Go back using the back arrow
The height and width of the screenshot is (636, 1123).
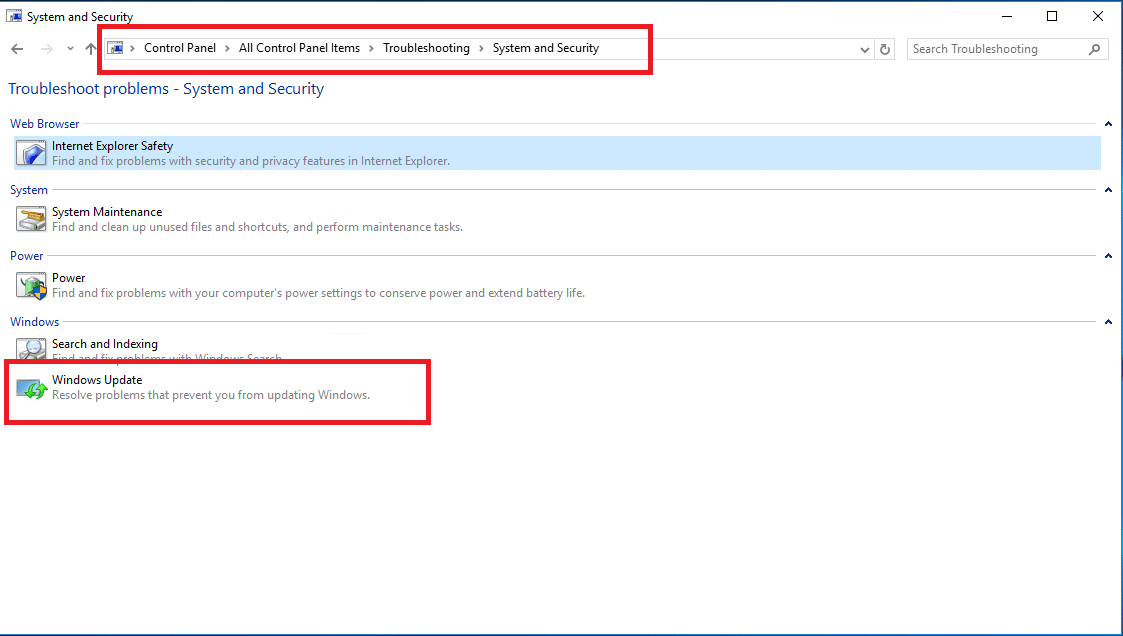[x=17, y=49]
